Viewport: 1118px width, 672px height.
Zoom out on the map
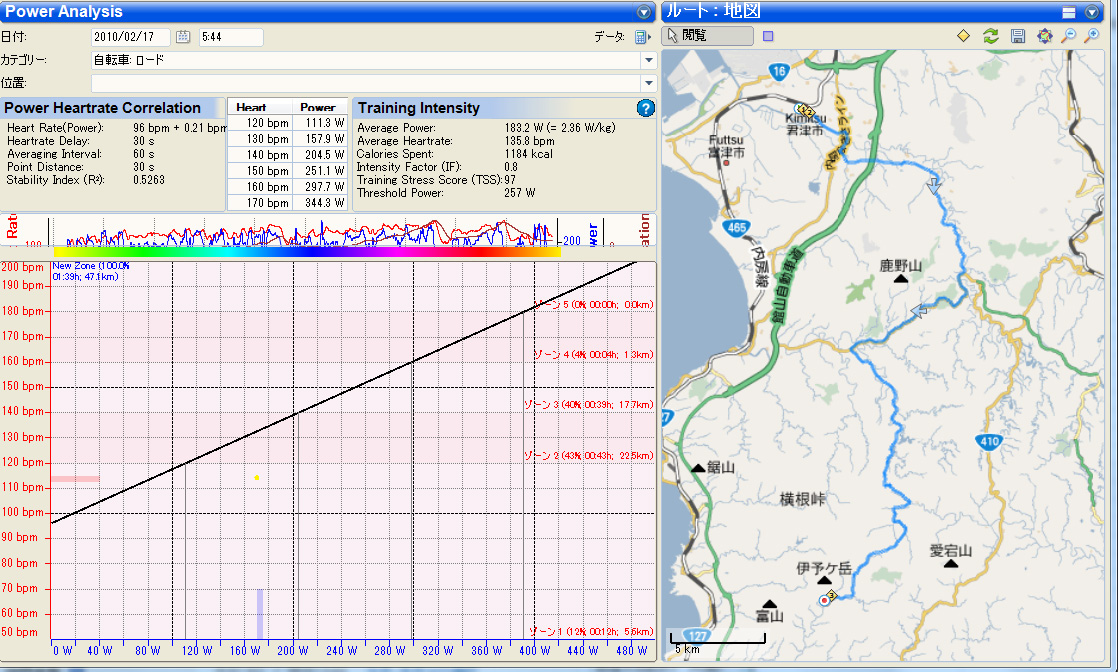click(x=1068, y=36)
